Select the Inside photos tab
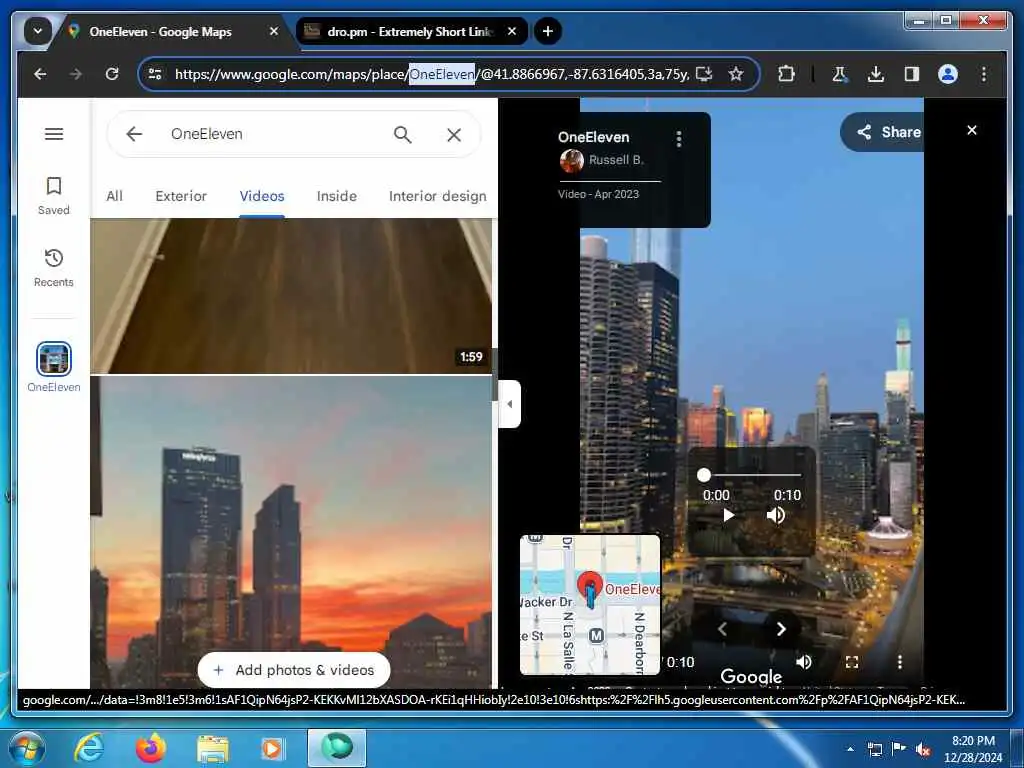Image resolution: width=1024 pixels, height=768 pixels. click(x=337, y=196)
